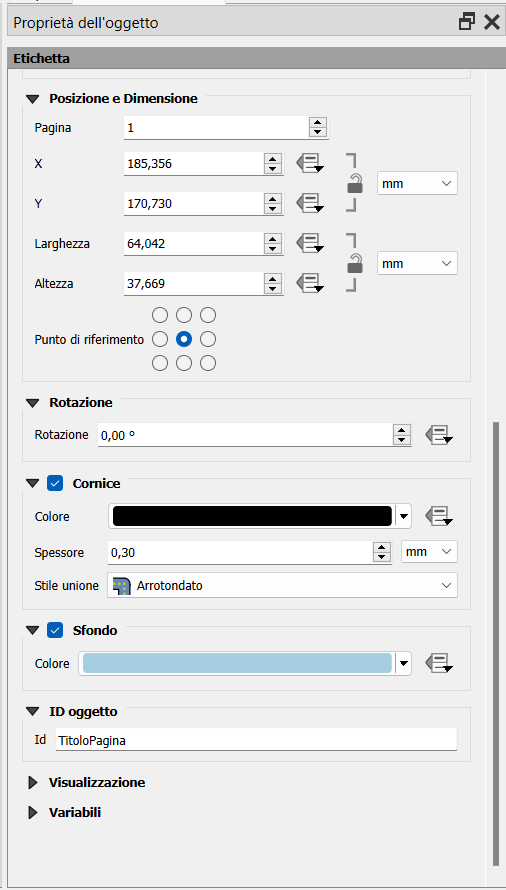Screen dimensions: 506x890
Task: Decrease the Pagina spinner value
Action: point(318,132)
